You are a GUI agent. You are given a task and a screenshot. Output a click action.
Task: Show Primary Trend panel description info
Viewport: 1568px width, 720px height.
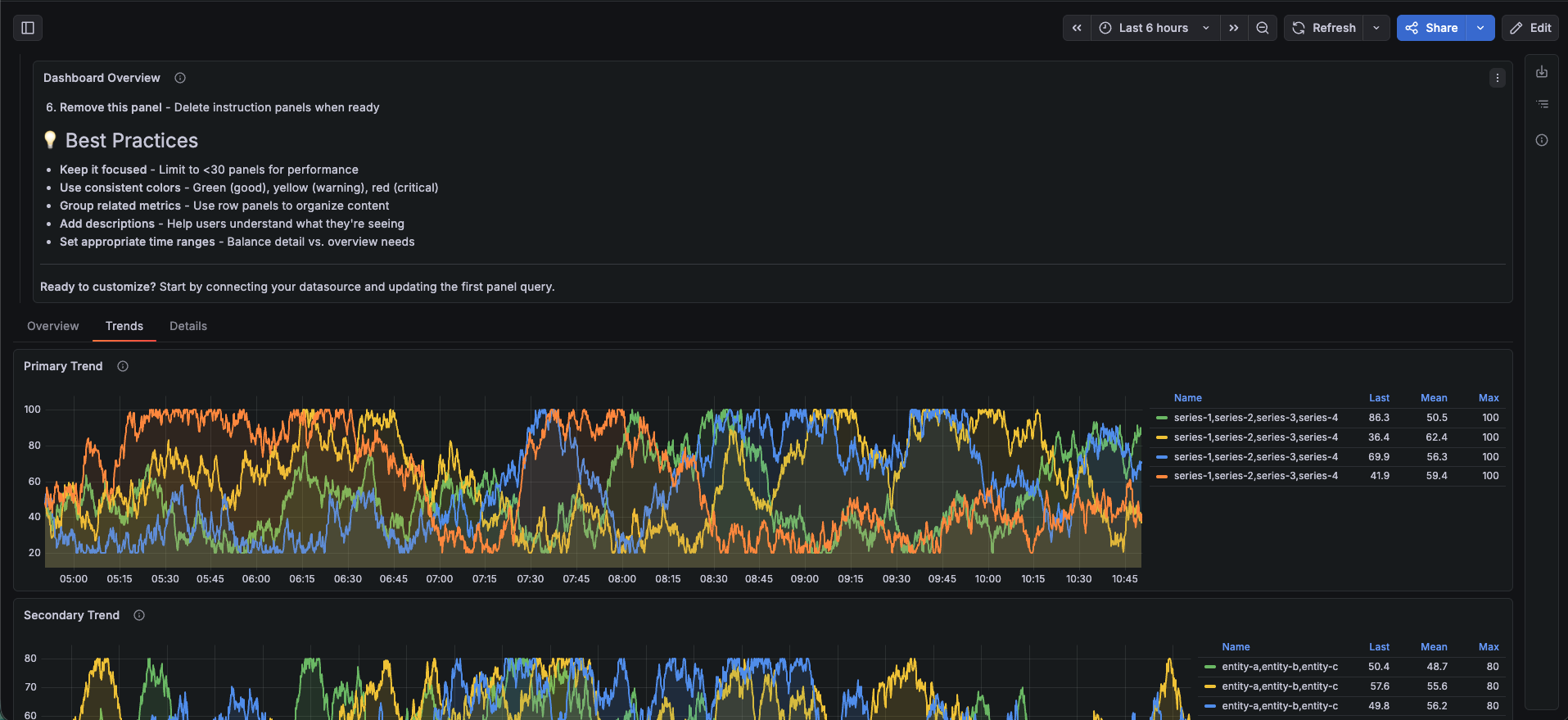point(123,366)
